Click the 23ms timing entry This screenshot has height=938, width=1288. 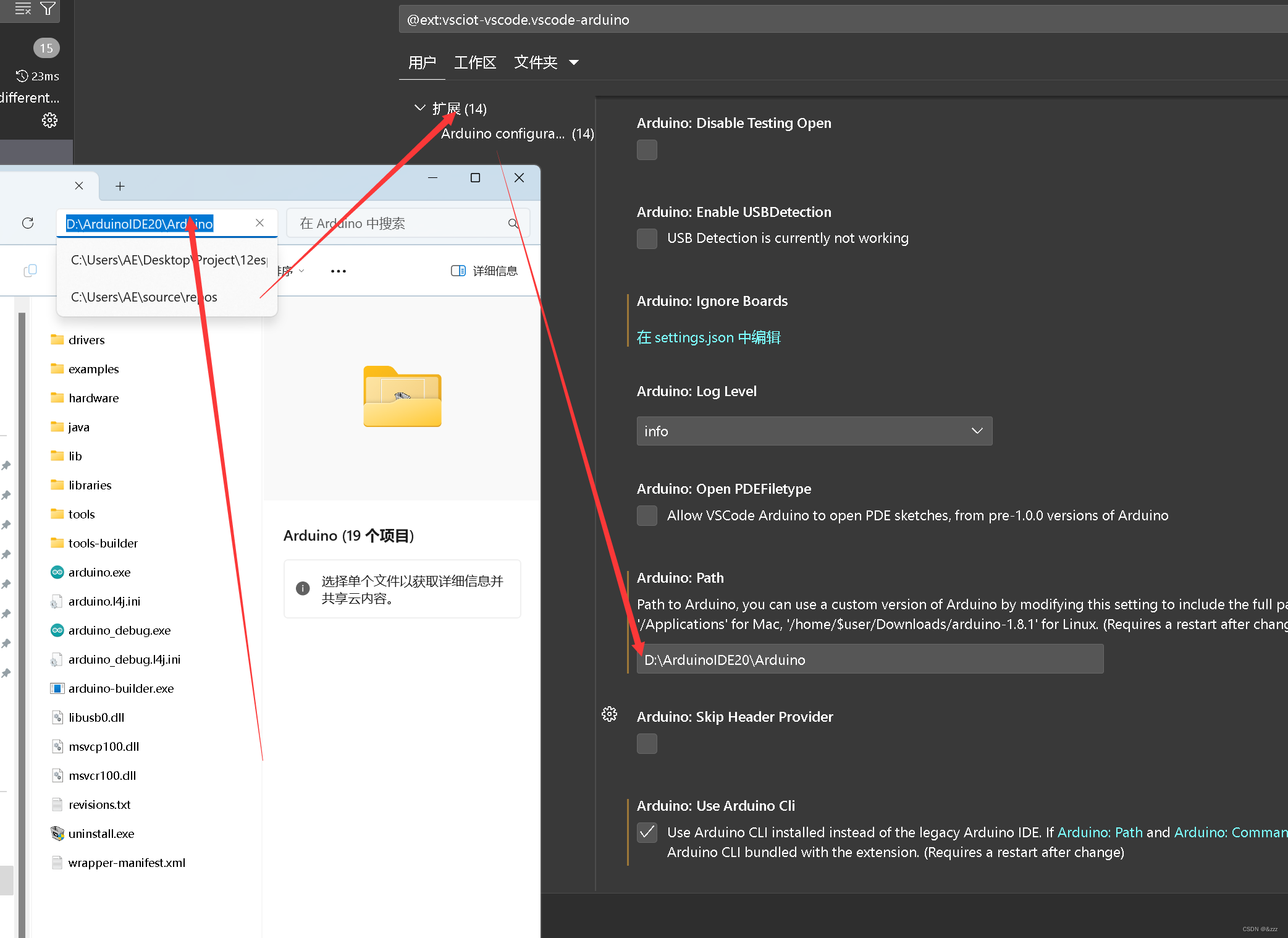38,76
